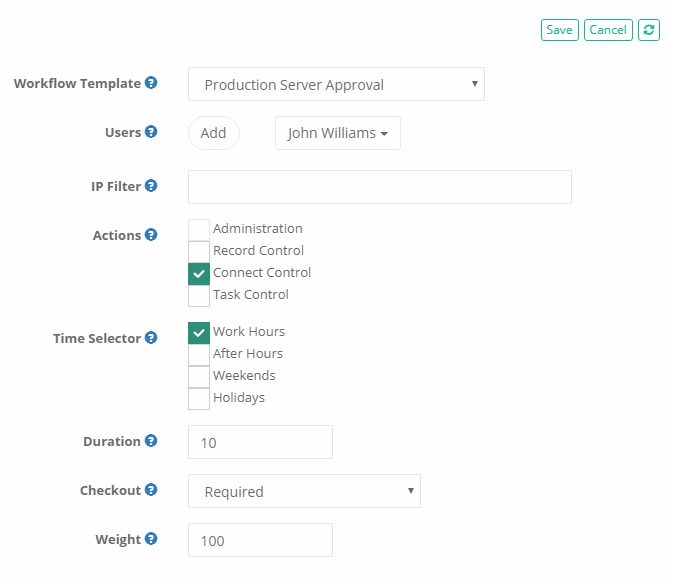Expand the John Williams user dropdown
Image resolution: width=673 pixels, height=583 pixels.
337,133
